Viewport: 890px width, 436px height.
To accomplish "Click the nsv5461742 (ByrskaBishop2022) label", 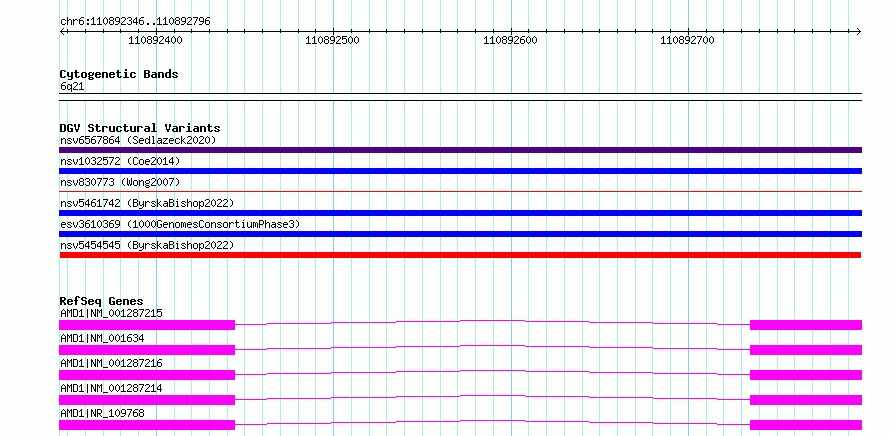I will pyautogui.click(x=147, y=203).
